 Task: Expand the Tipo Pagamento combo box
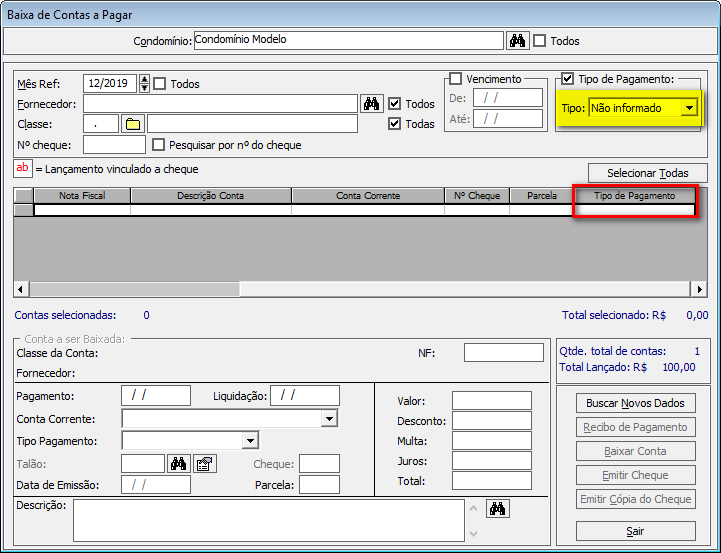[250, 441]
